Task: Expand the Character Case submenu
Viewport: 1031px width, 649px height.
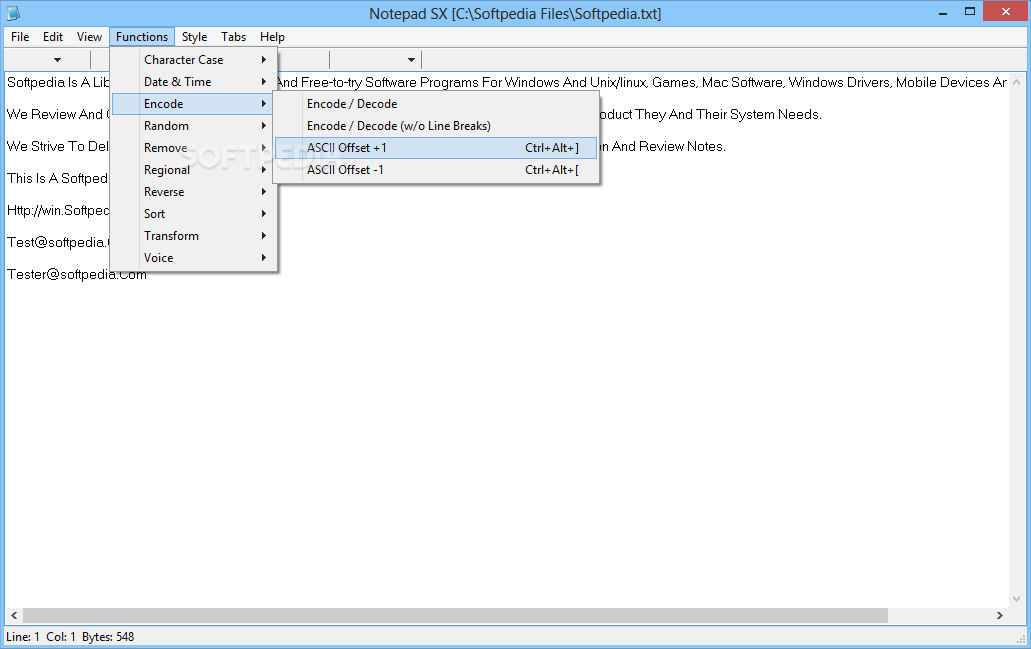Action: pos(194,60)
